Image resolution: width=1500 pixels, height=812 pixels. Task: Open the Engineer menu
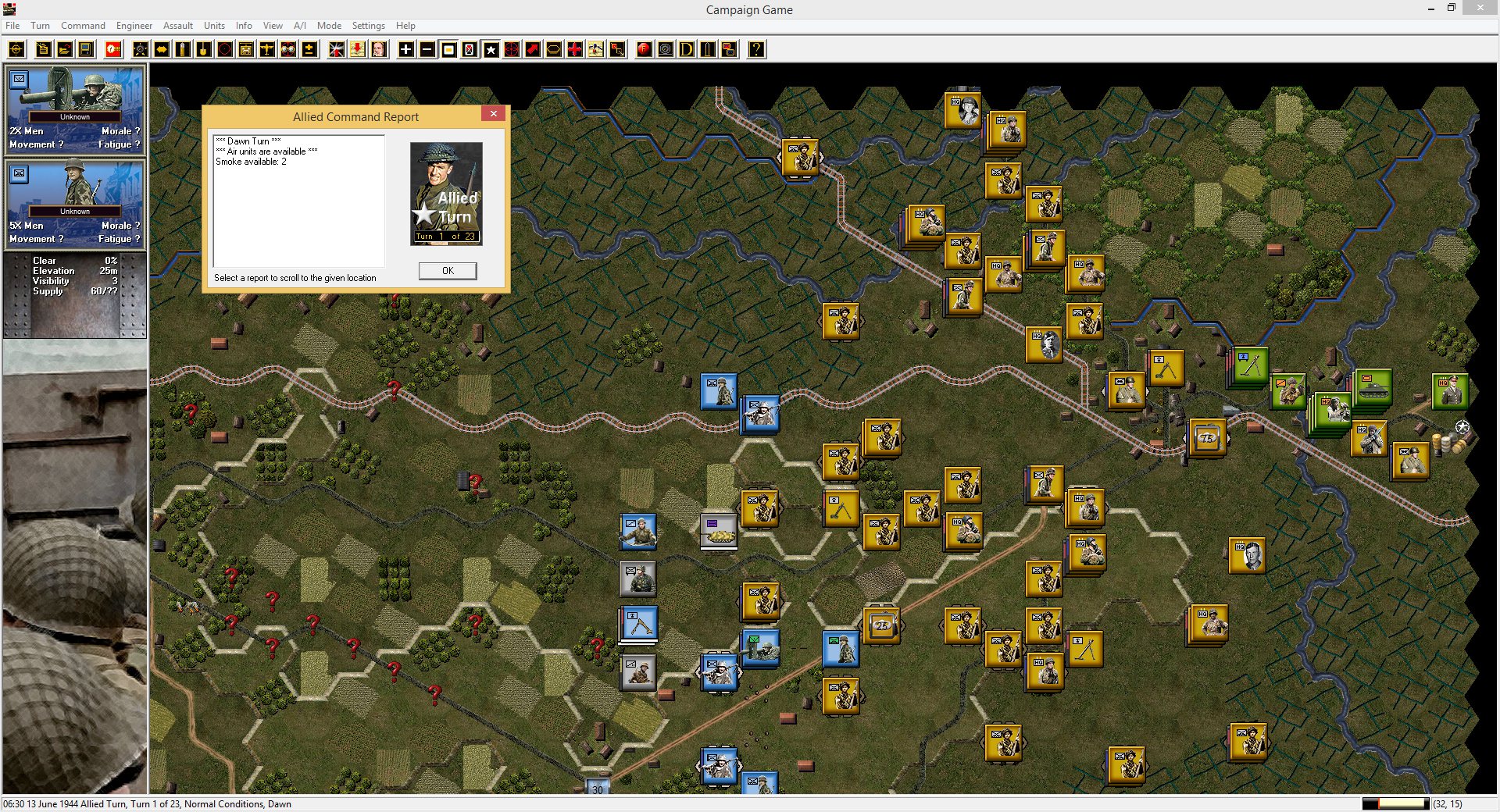(134, 26)
